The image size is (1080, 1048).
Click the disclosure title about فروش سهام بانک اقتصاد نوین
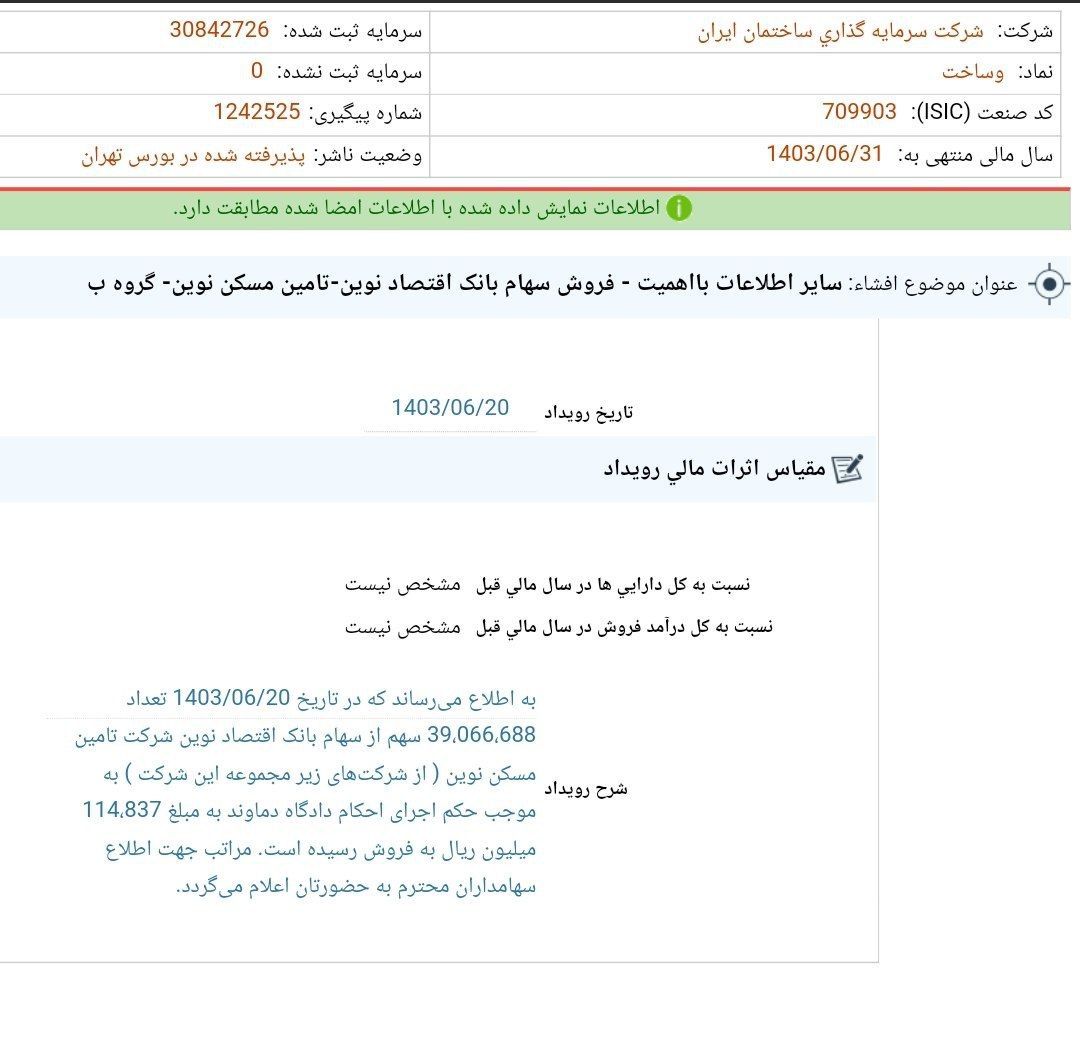point(465,283)
